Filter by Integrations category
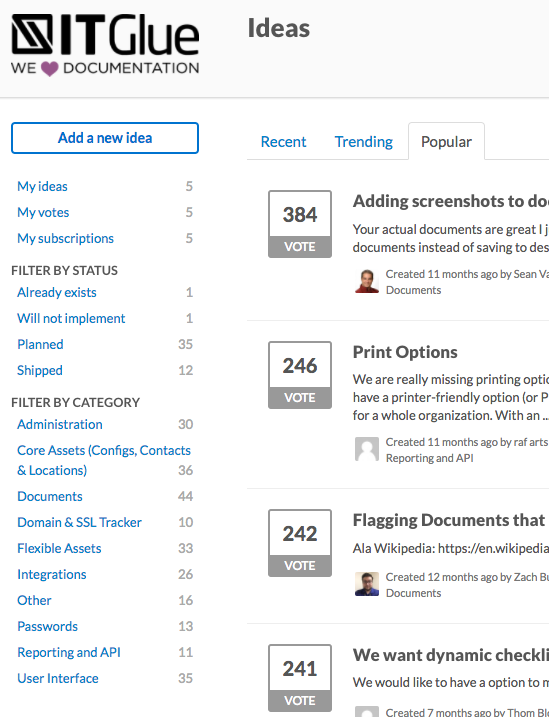 (x=52, y=574)
